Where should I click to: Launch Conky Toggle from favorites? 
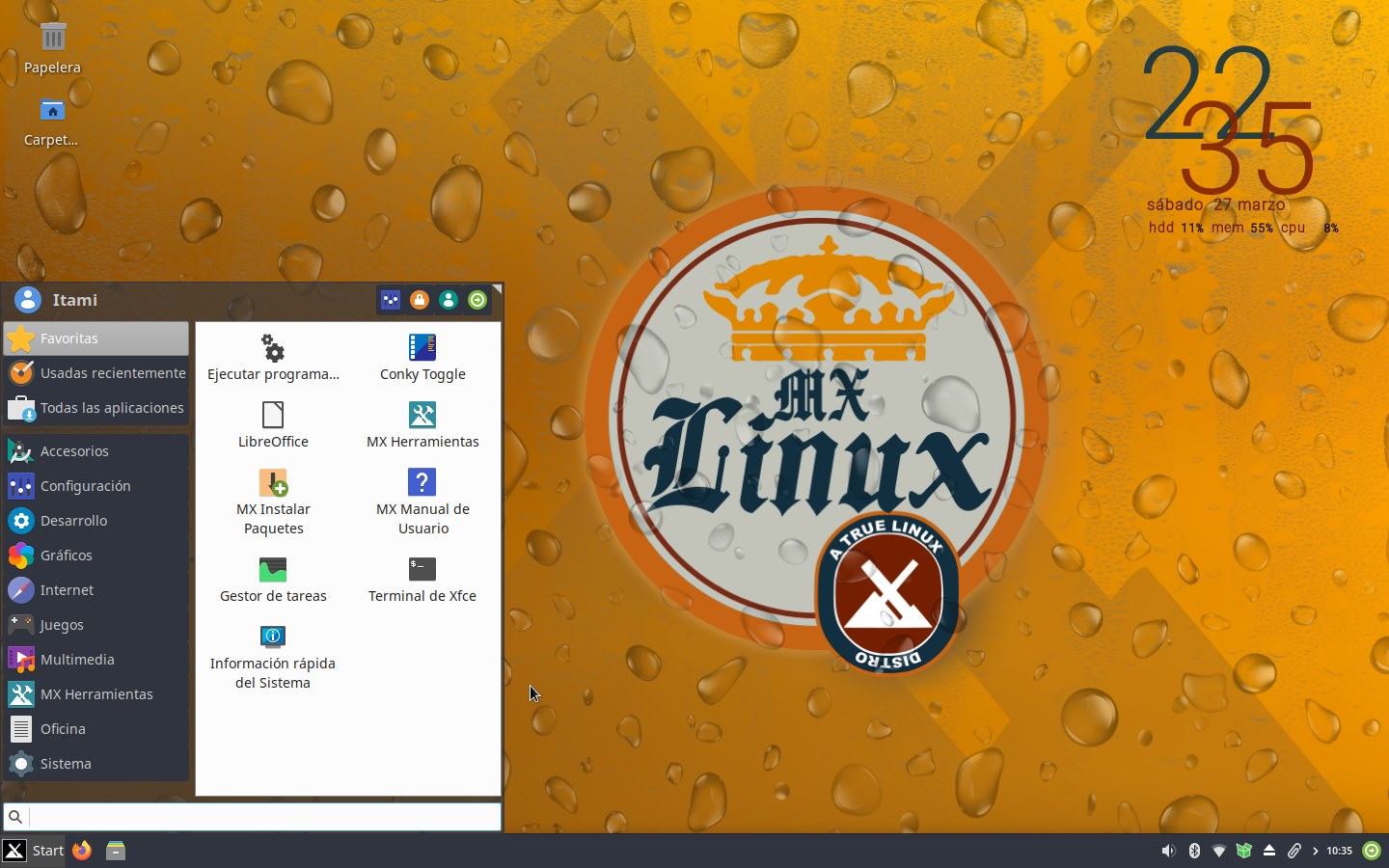[x=422, y=358]
